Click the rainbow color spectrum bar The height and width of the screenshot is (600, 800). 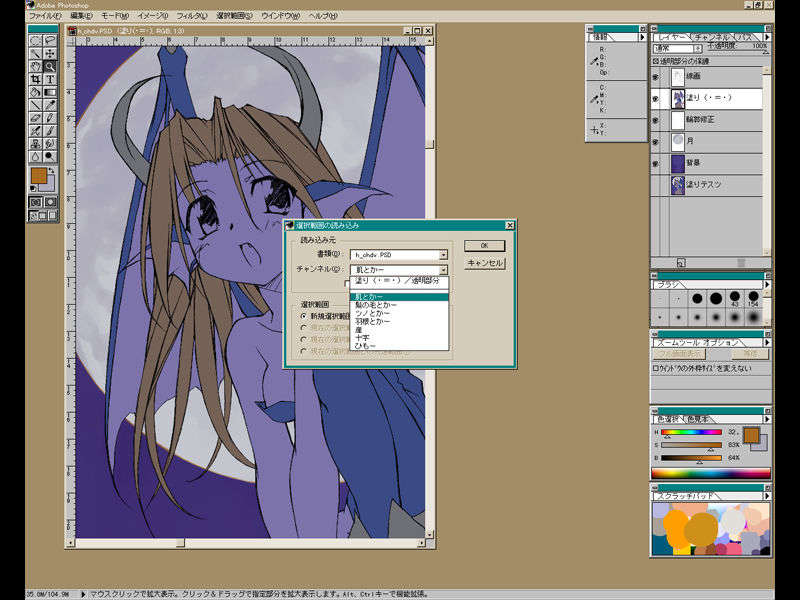click(711, 473)
